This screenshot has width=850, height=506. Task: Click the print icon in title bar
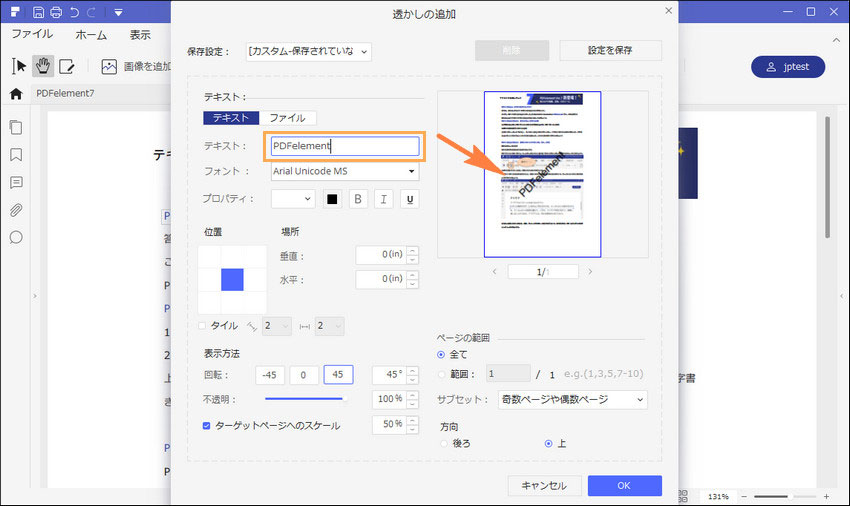(x=56, y=12)
